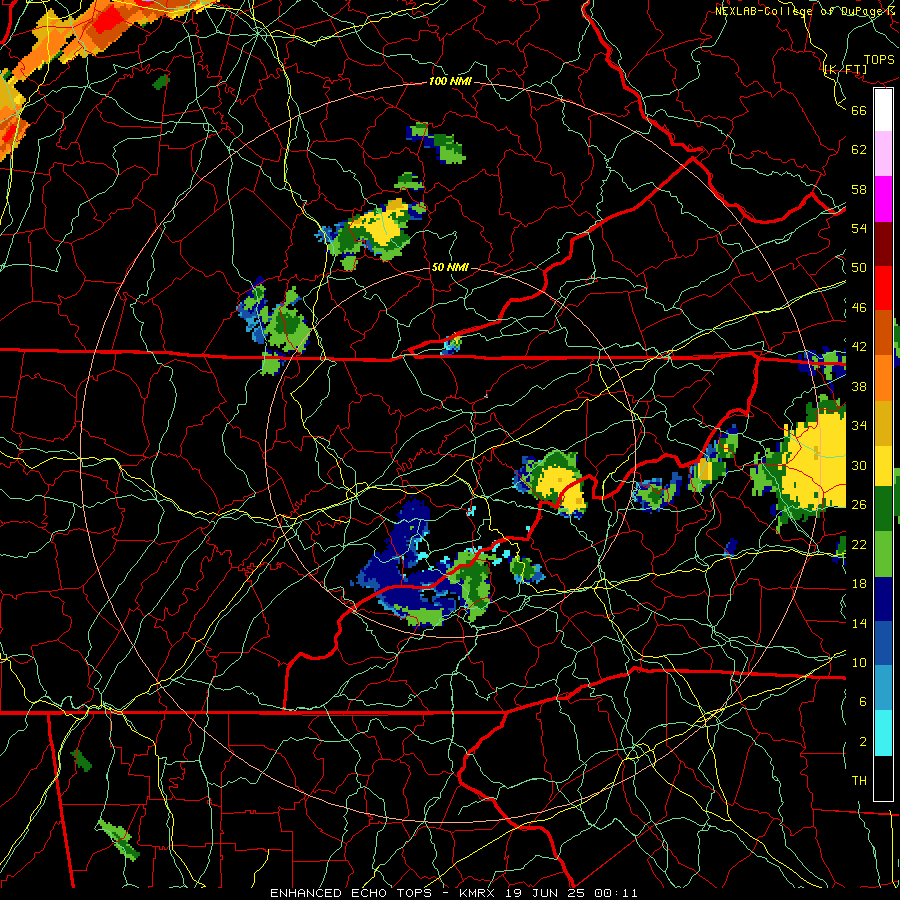Click the light blue legend swatch near 6
The height and width of the screenshot is (900, 900).
click(883, 687)
